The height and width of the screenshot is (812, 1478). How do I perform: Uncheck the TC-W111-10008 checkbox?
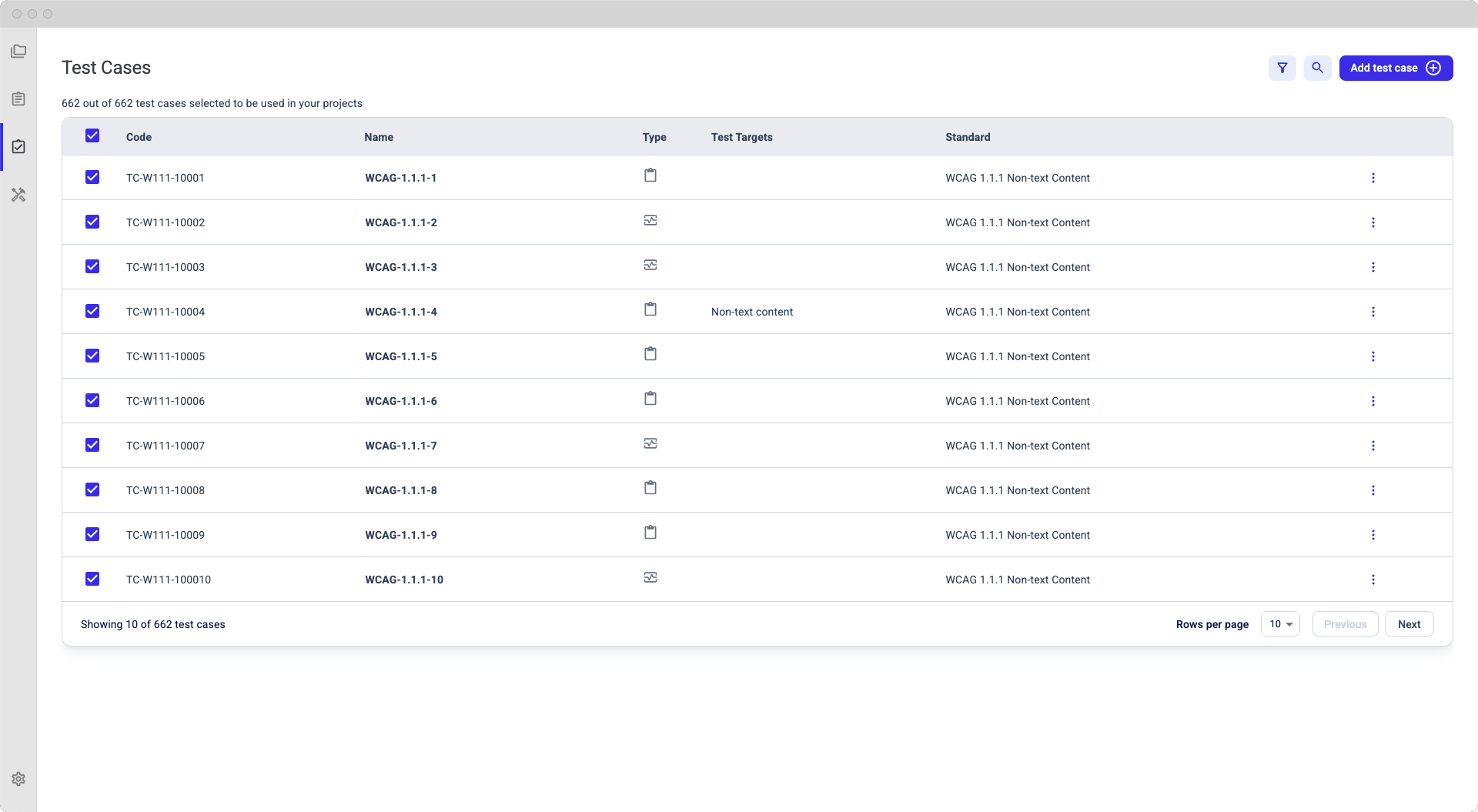(92, 490)
